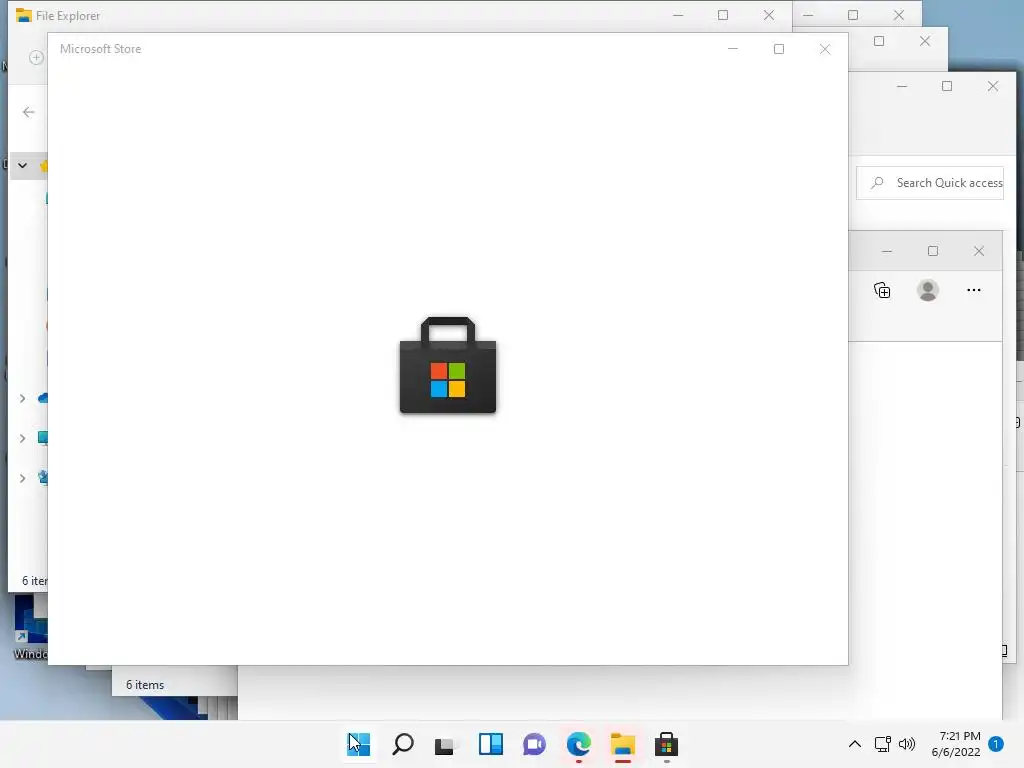The height and width of the screenshot is (768, 1024).
Task: Switch to Microsoft Edge on taskbar
Action: click(579, 744)
